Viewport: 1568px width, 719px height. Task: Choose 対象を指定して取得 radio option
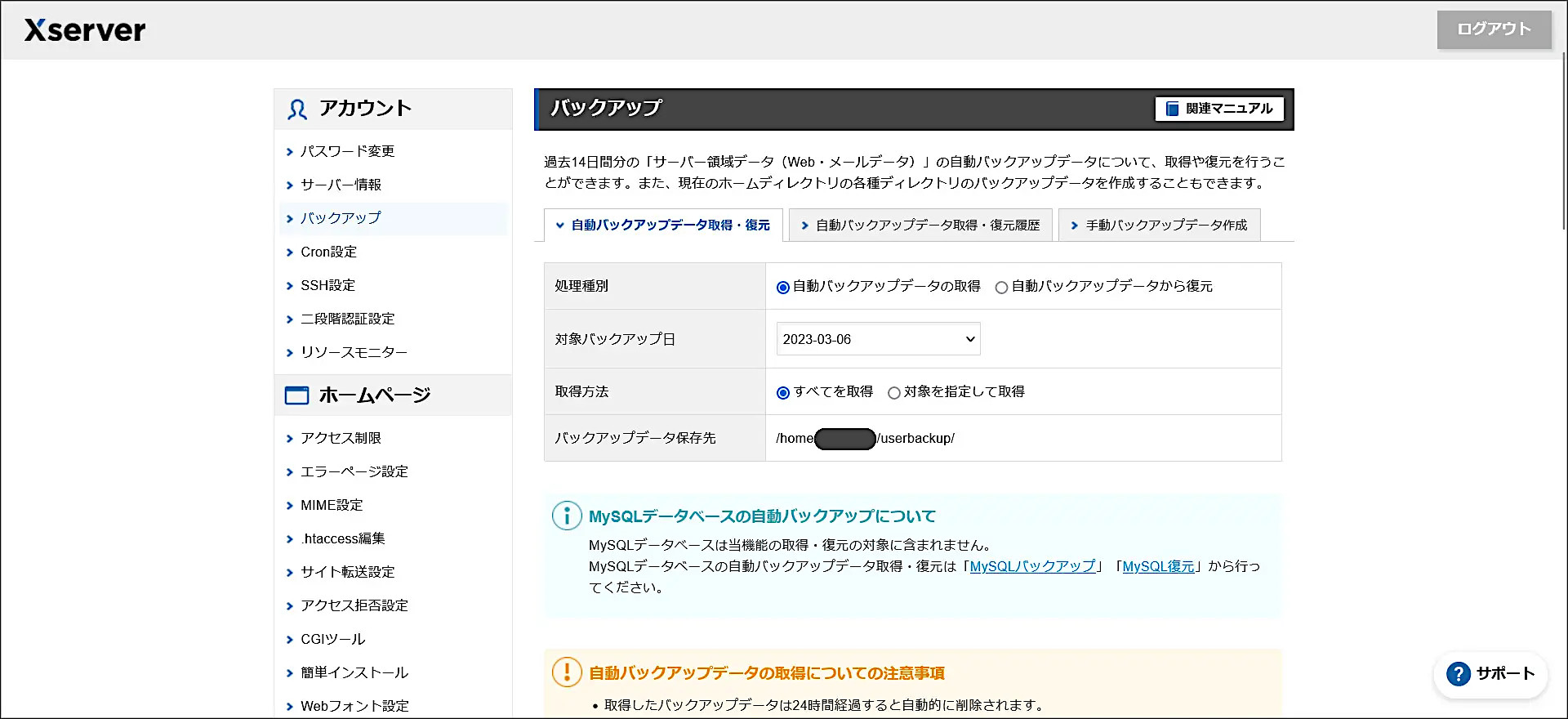(894, 393)
